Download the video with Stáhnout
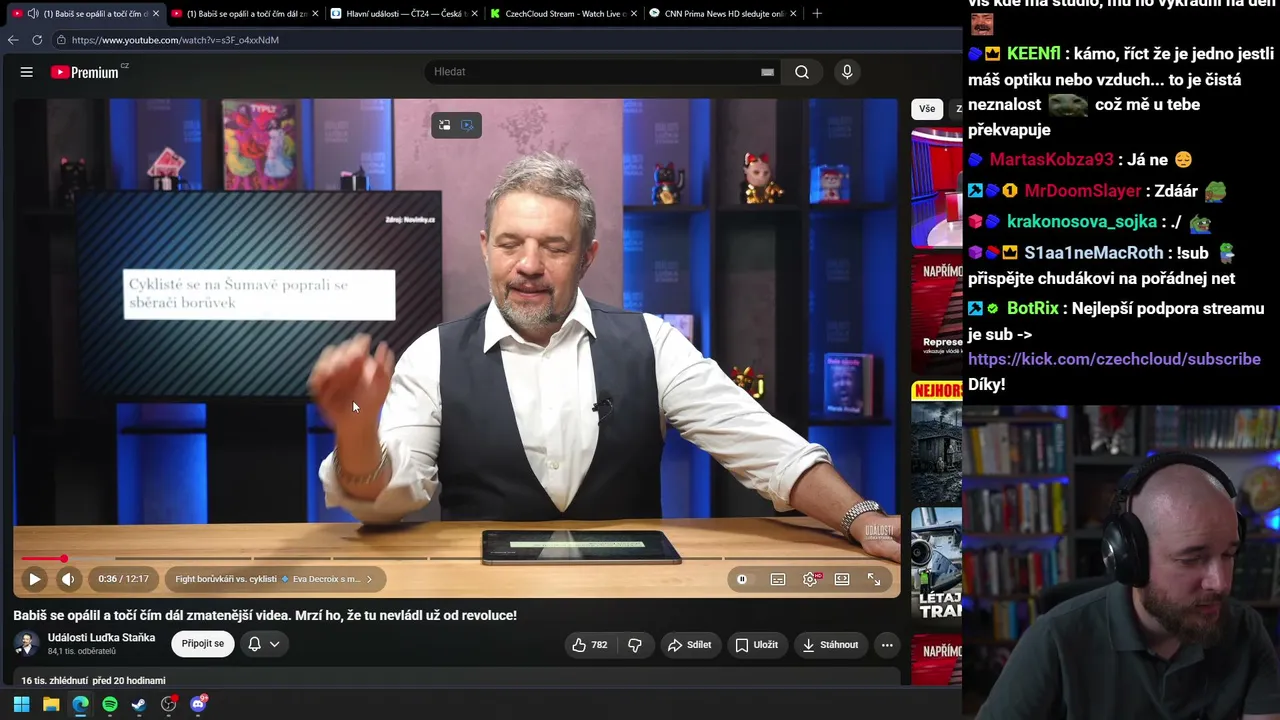Viewport: 1280px width, 720px height. click(830, 645)
